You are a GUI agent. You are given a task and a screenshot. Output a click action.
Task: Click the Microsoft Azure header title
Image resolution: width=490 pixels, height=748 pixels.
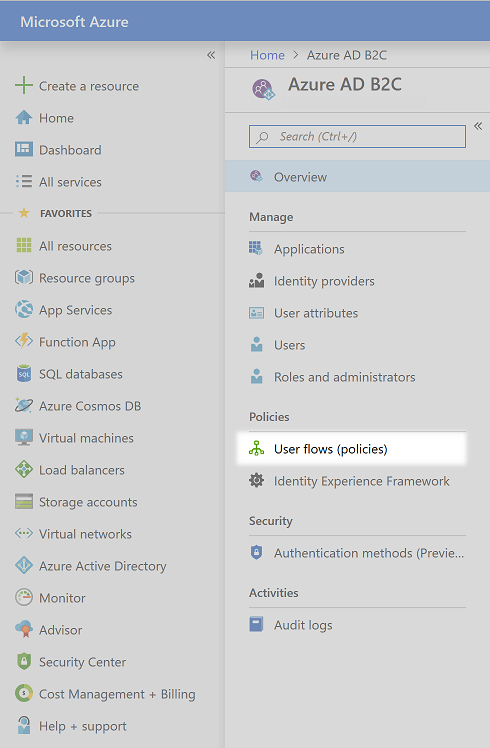tap(74, 21)
